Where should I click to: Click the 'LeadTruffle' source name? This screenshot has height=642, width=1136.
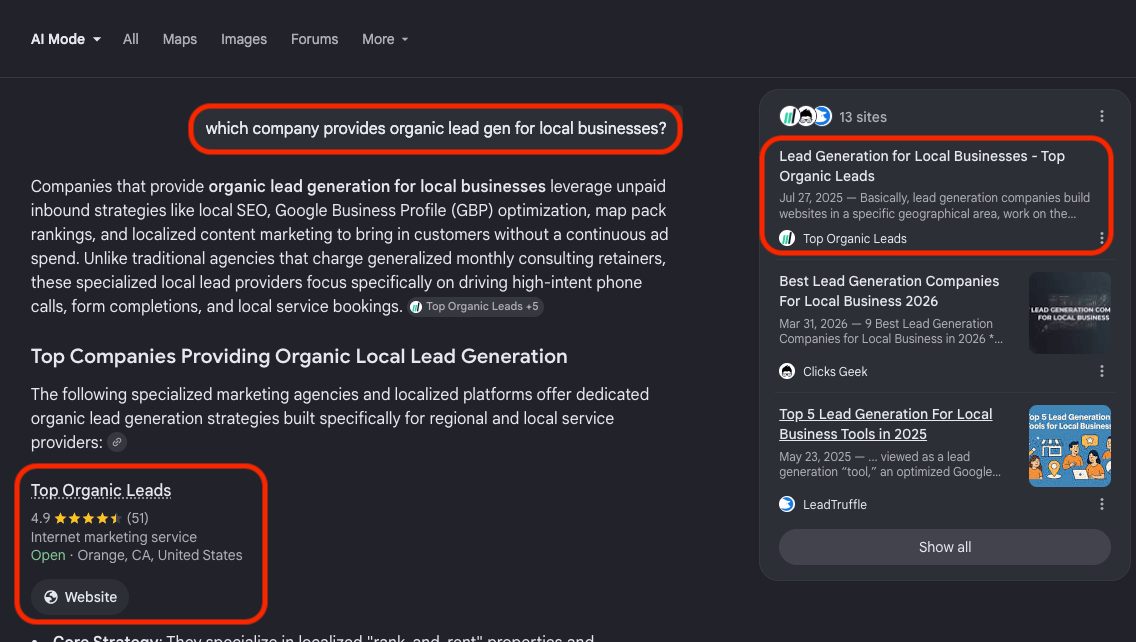point(835,504)
